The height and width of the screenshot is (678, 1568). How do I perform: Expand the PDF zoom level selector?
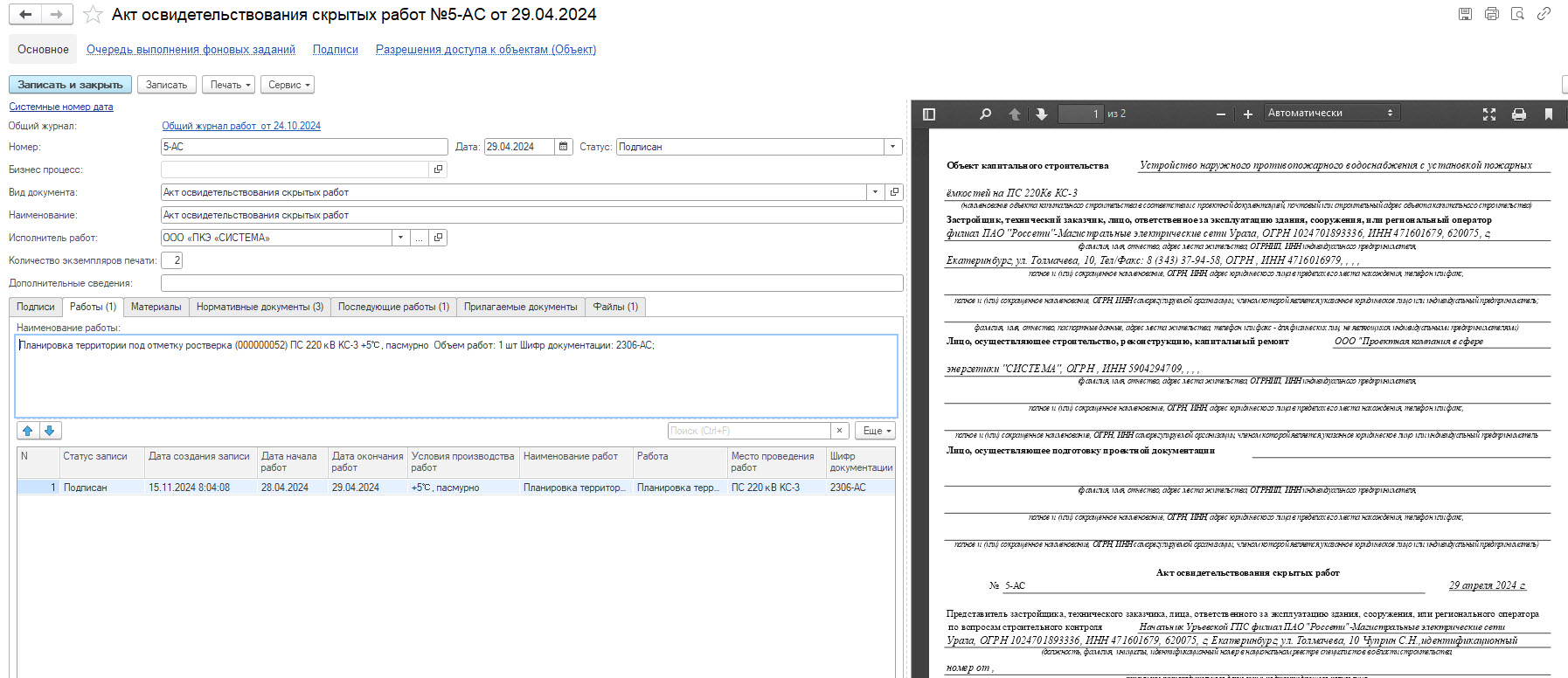[1331, 113]
